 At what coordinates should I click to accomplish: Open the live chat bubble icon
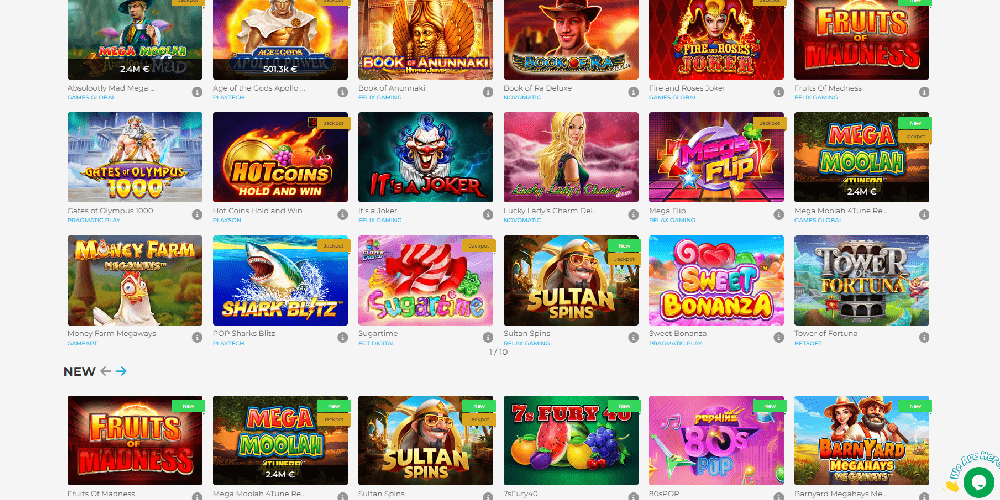[x=979, y=483]
